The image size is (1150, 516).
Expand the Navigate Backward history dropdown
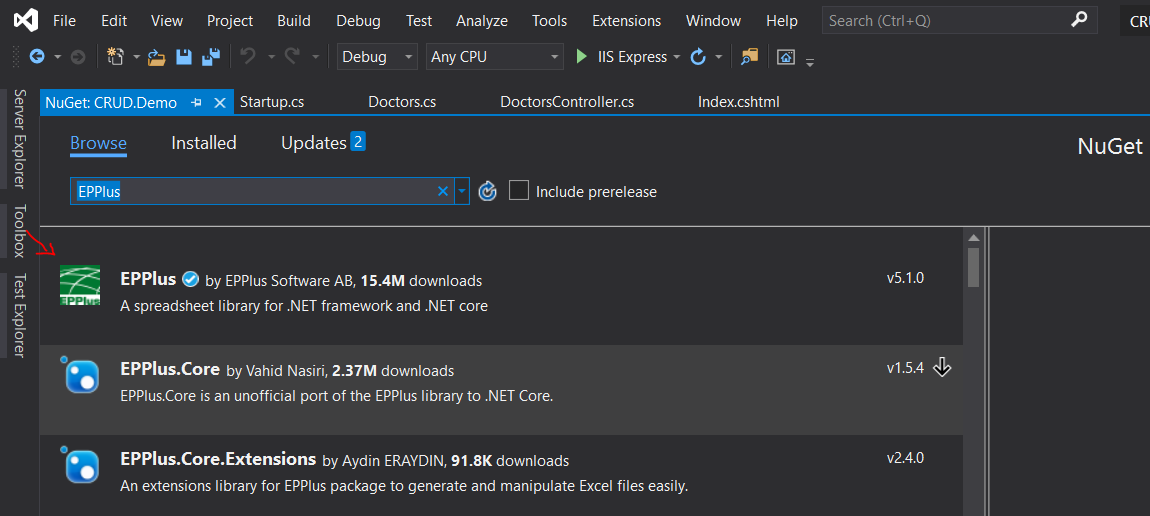[57, 56]
